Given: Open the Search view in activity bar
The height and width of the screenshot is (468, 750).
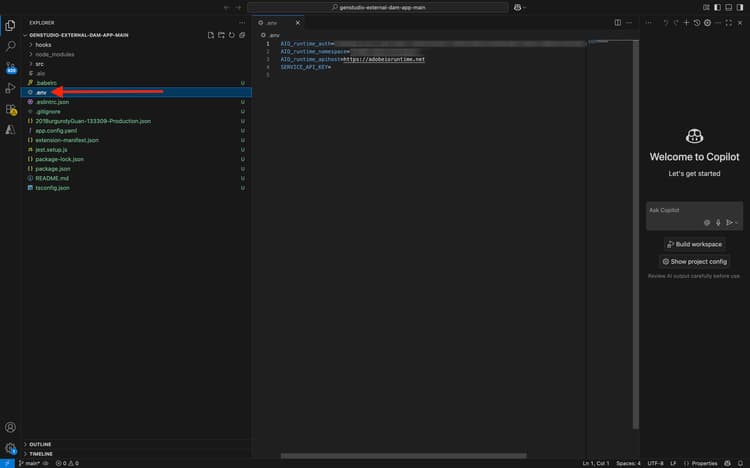Looking at the screenshot, I should 10,46.
